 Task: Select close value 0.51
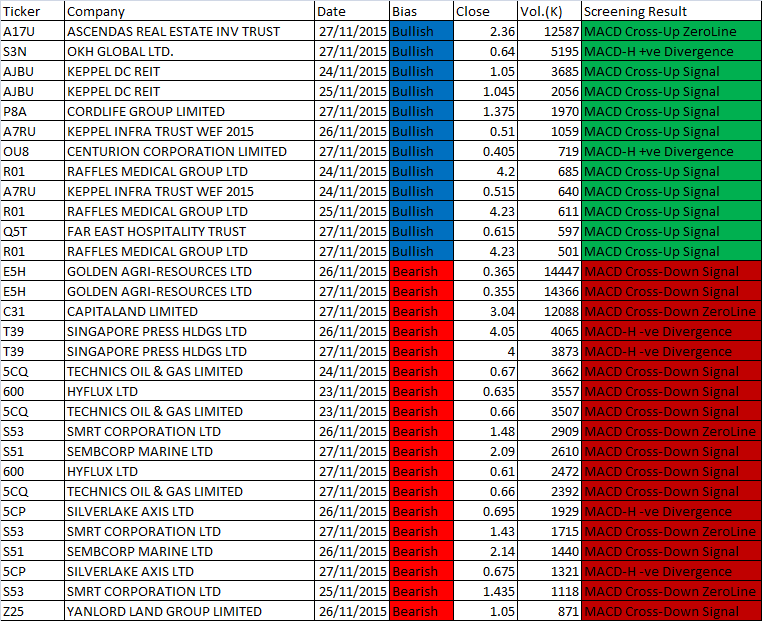click(485, 131)
